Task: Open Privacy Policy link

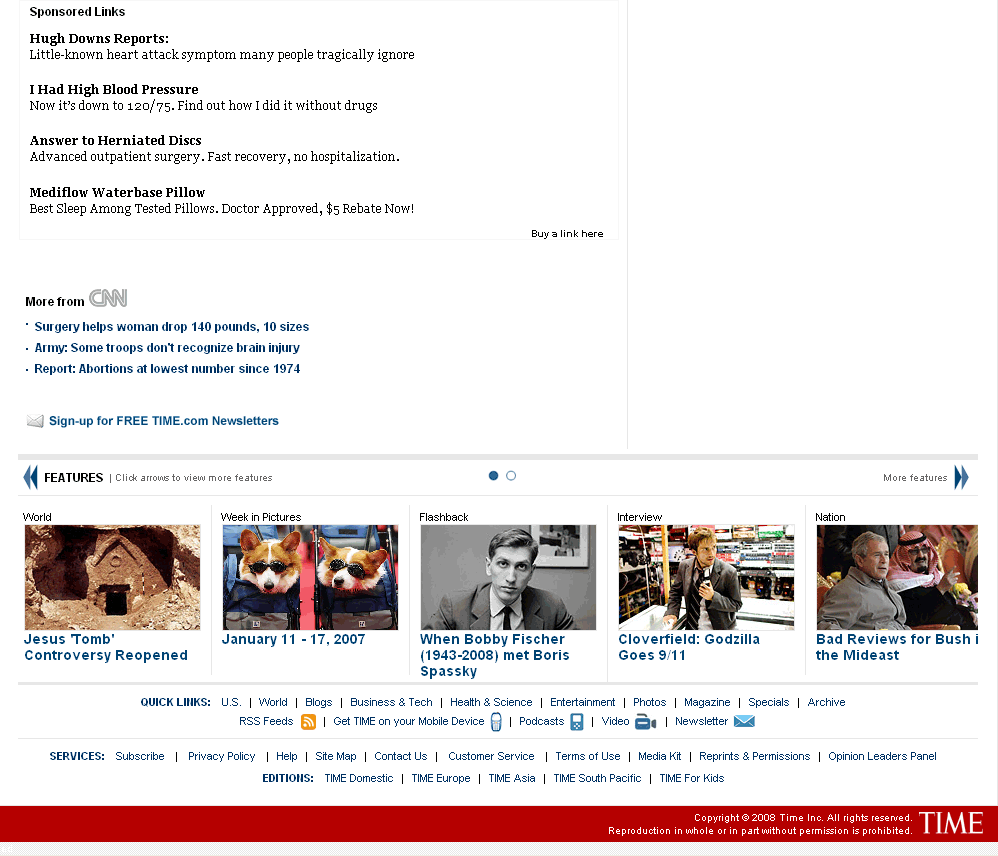Action: tap(221, 756)
